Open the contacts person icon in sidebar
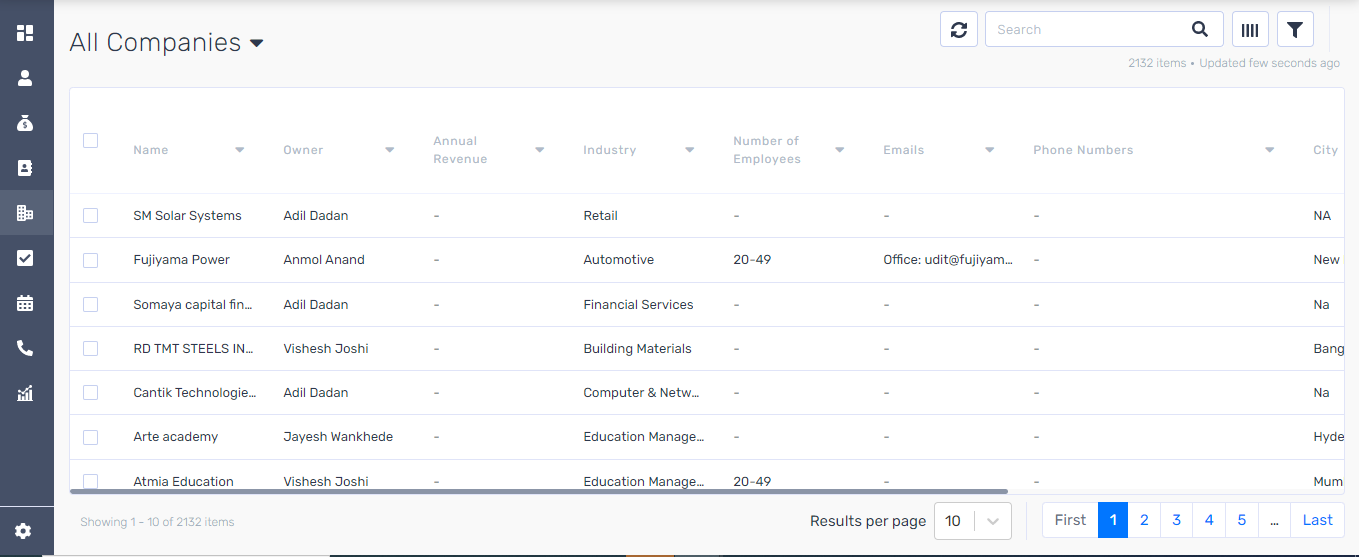The image size is (1359, 557). click(25, 78)
